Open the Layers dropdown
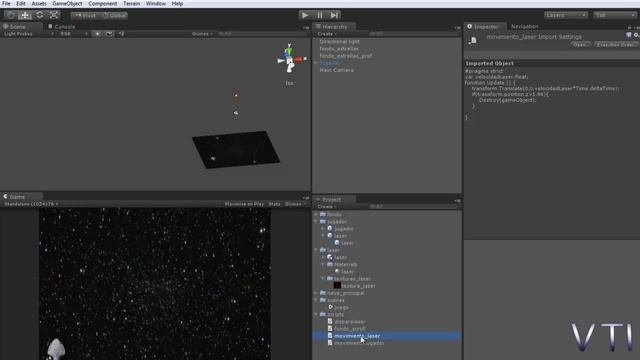 pos(566,15)
